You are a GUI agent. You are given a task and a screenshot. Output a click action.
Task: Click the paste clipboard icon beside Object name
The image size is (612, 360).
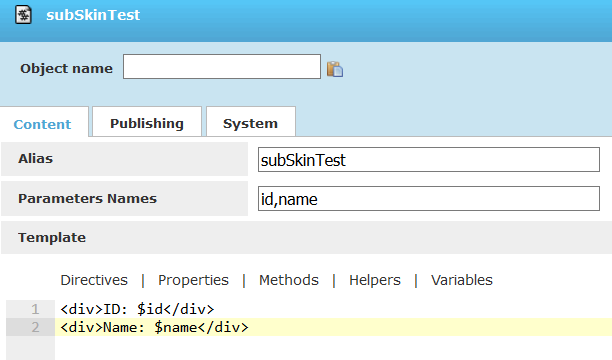[335, 69]
